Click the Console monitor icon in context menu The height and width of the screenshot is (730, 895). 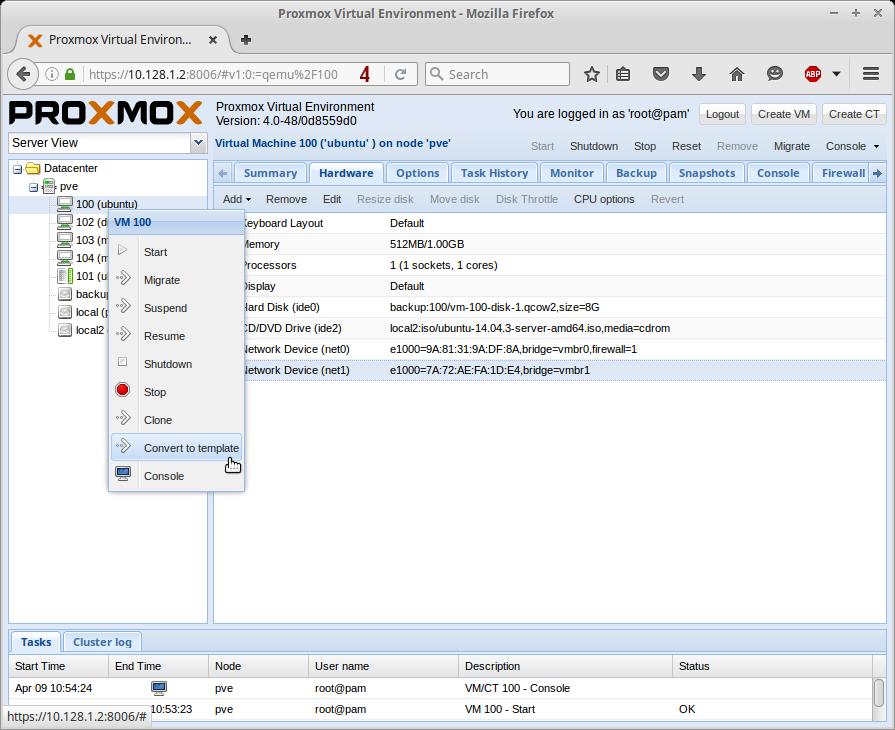pyautogui.click(x=123, y=475)
